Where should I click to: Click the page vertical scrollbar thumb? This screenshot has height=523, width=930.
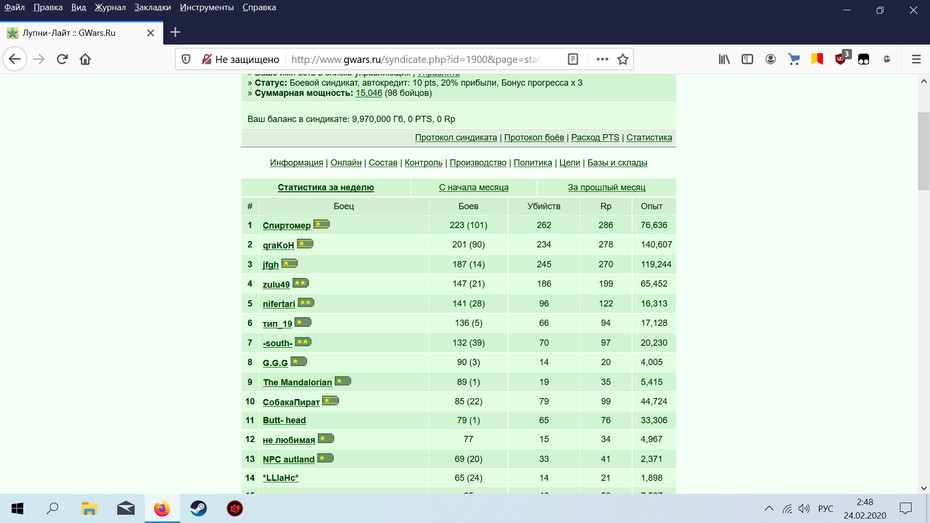tap(923, 151)
